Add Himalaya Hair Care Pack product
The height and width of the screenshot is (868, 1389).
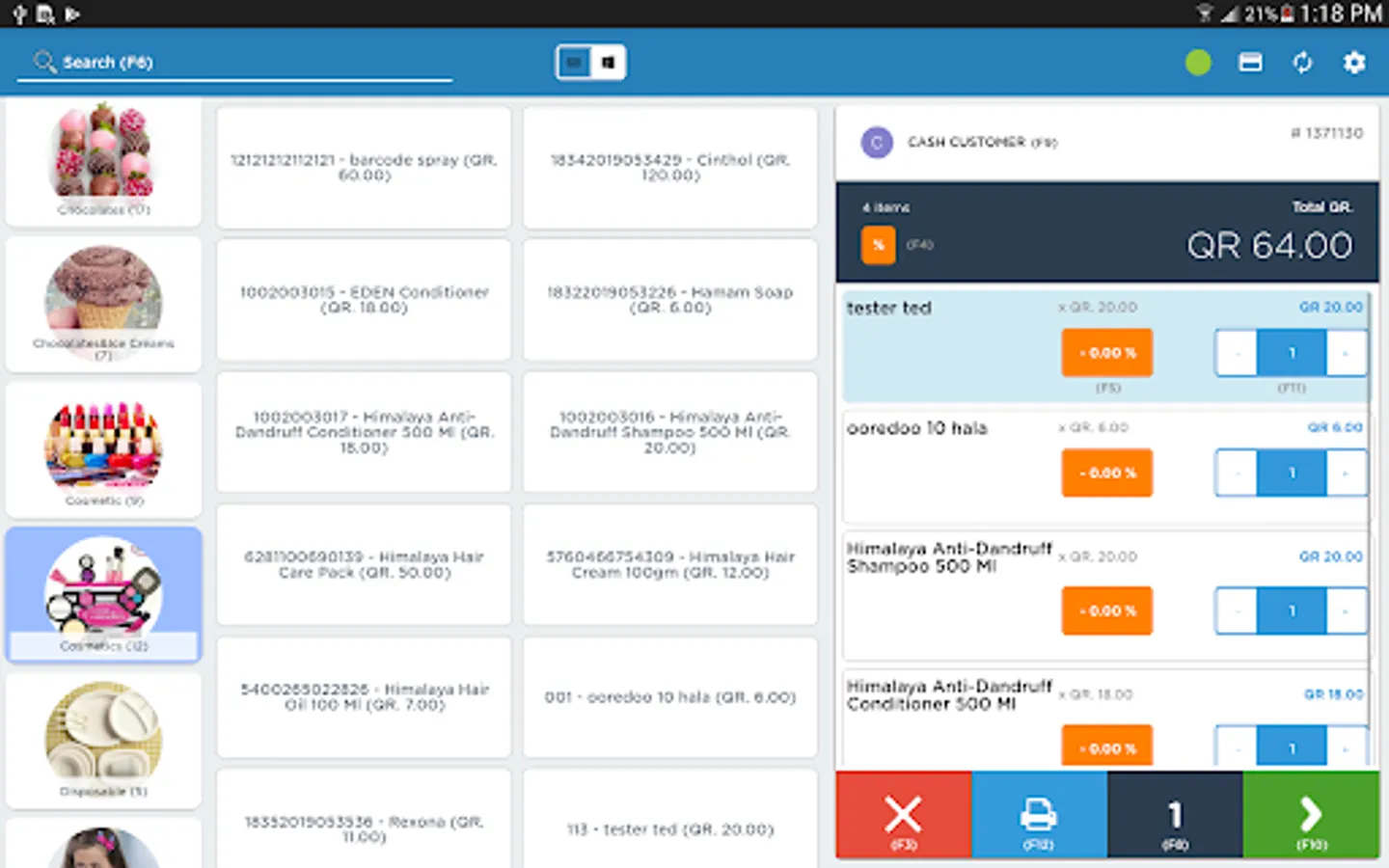pos(364,564)
